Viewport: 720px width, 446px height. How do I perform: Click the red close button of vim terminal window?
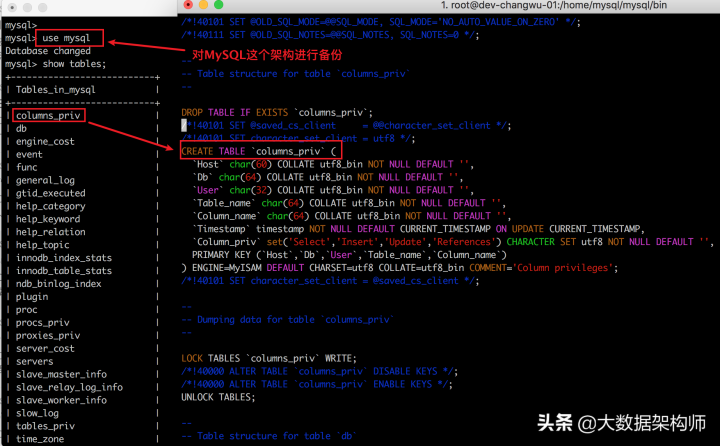(188, 5)
